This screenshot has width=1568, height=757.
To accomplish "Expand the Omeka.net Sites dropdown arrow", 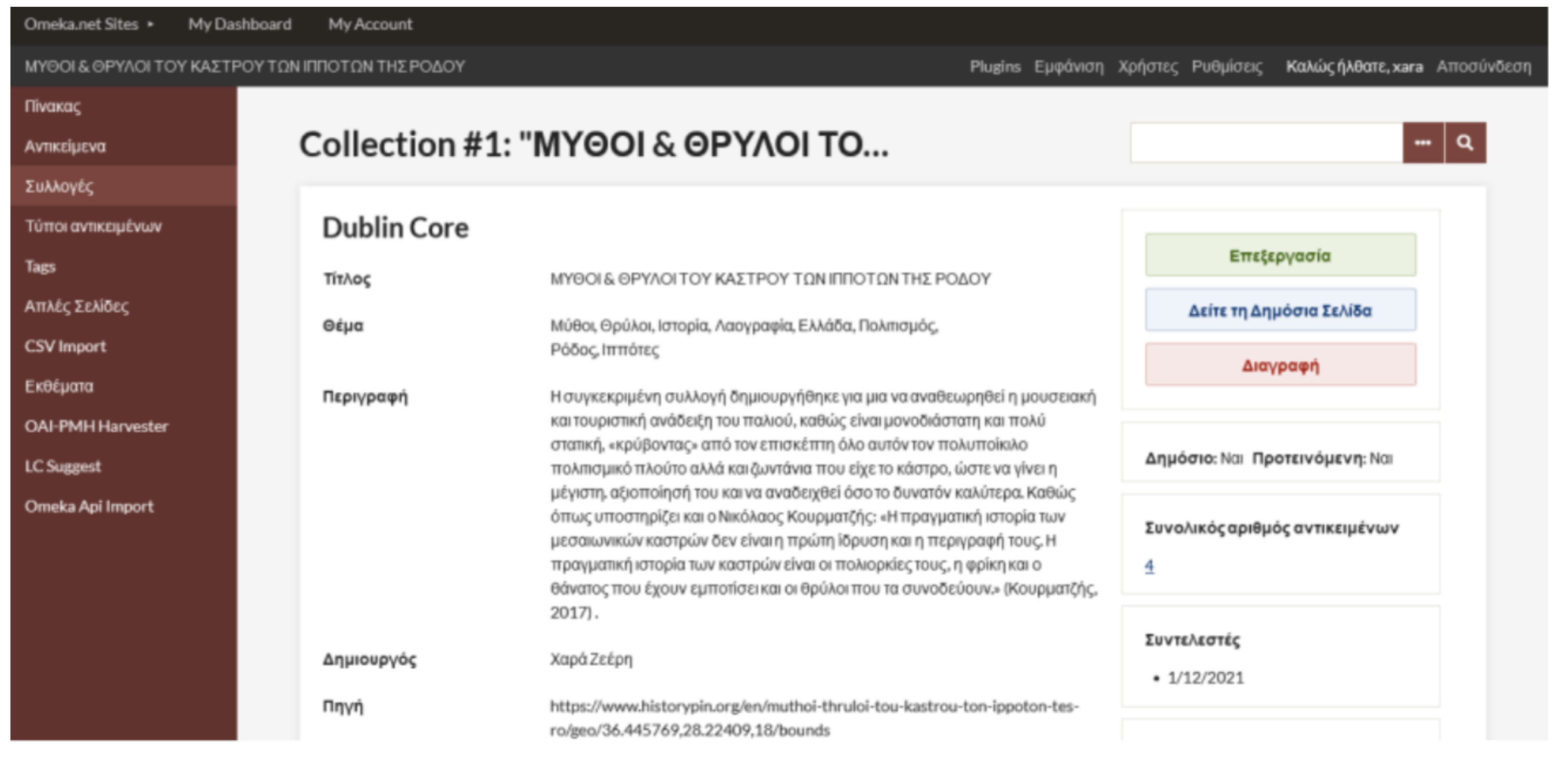I will coord(150,25).
